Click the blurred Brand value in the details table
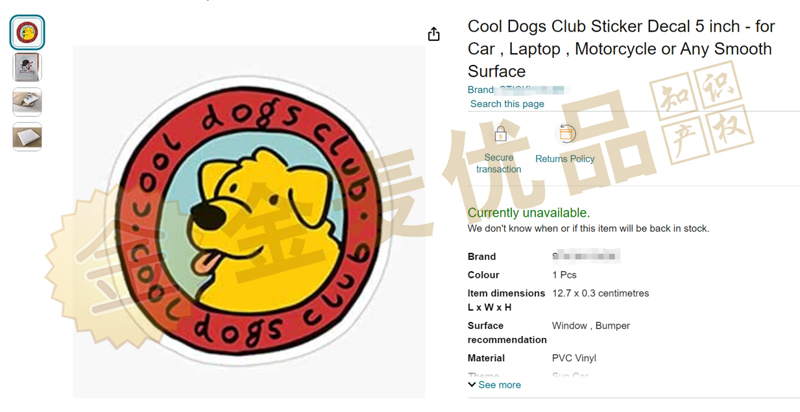The width and height of the screenshot is (800, 412). (x=586, y=256)
